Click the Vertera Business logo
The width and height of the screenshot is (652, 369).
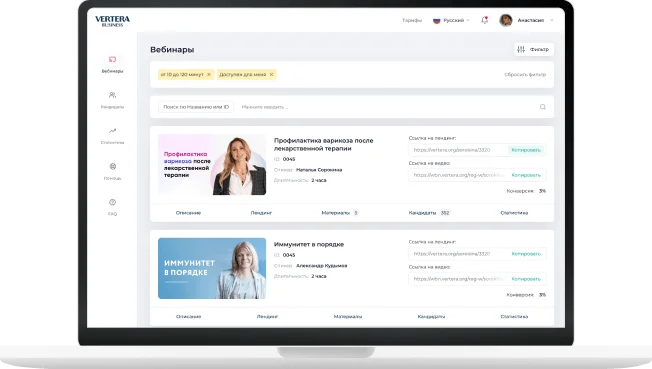coord(112,21)
